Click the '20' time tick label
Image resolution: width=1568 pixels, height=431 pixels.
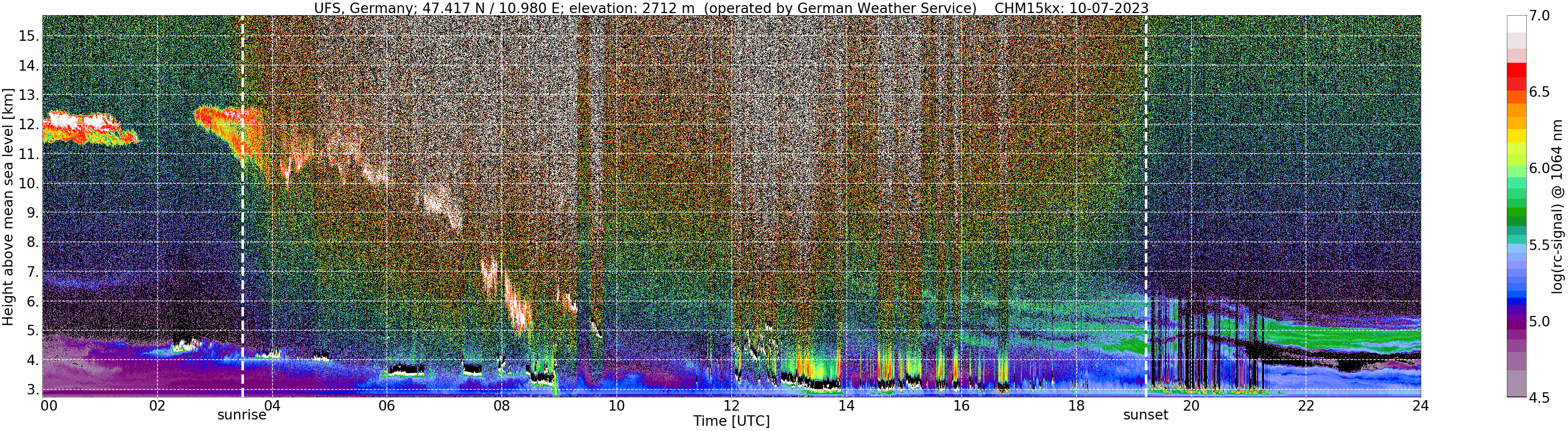(x=1190, y=405)
